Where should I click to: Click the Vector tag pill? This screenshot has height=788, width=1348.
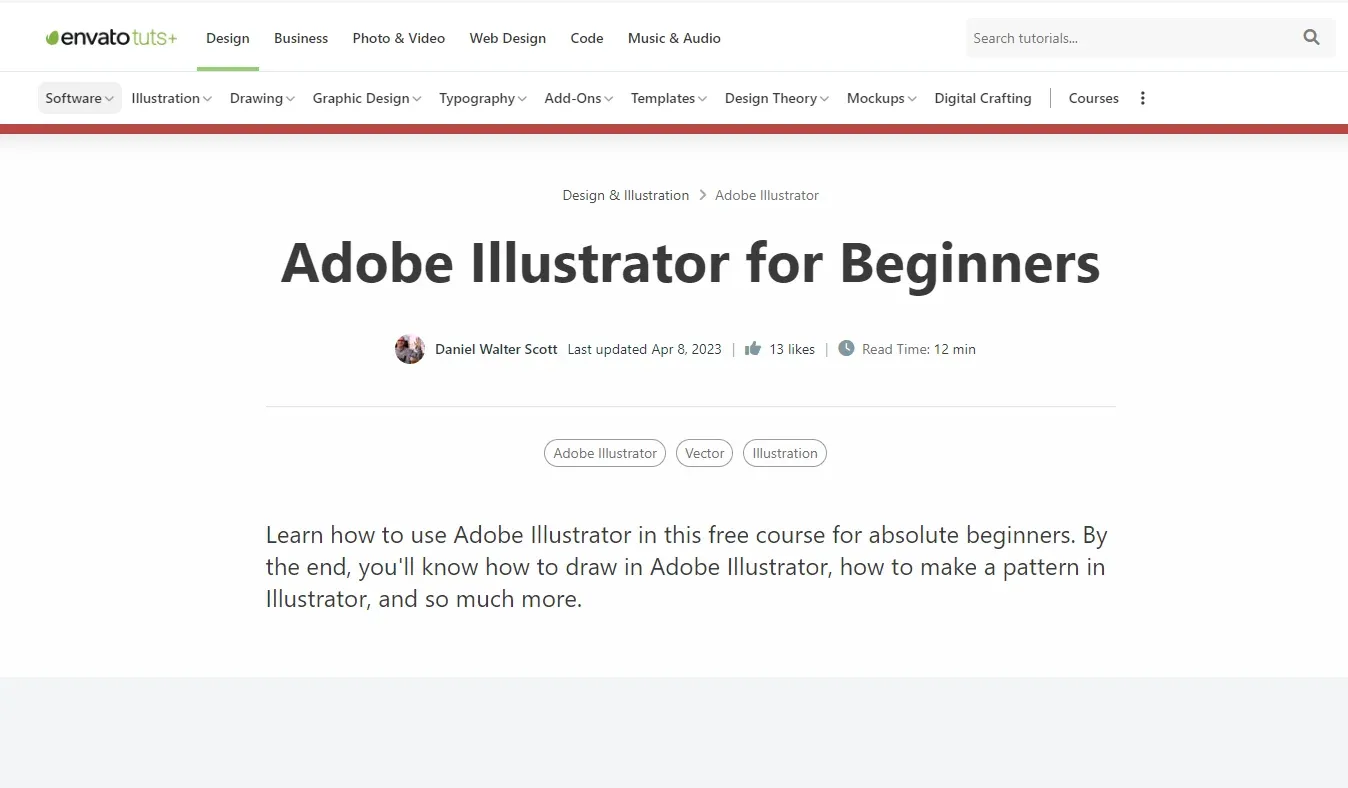click(x=704, y=453)
